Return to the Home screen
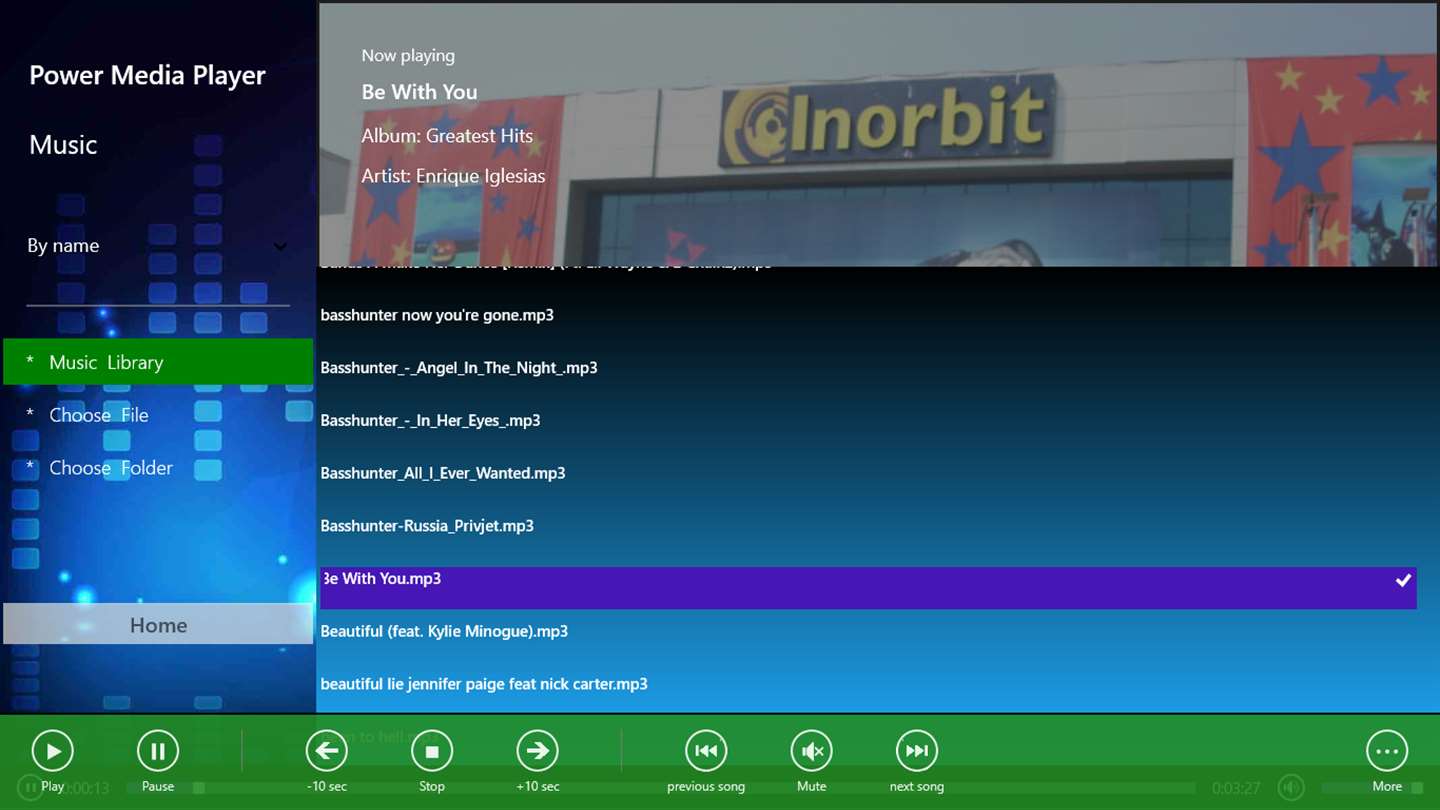Viewport: 1440px width, 810px height. tap(158, 625)
